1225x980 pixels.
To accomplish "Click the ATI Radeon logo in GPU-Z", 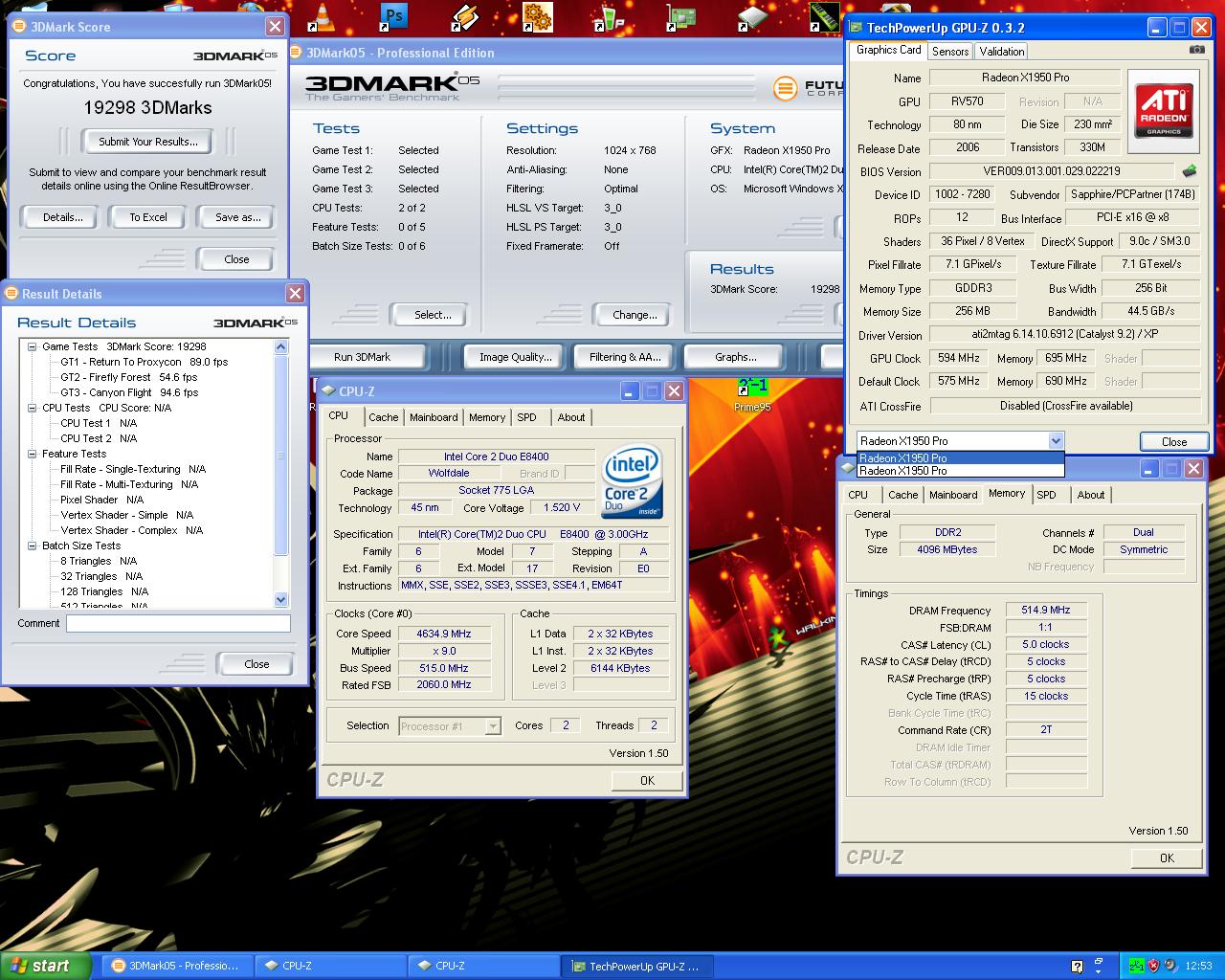I will point(1164,111).
